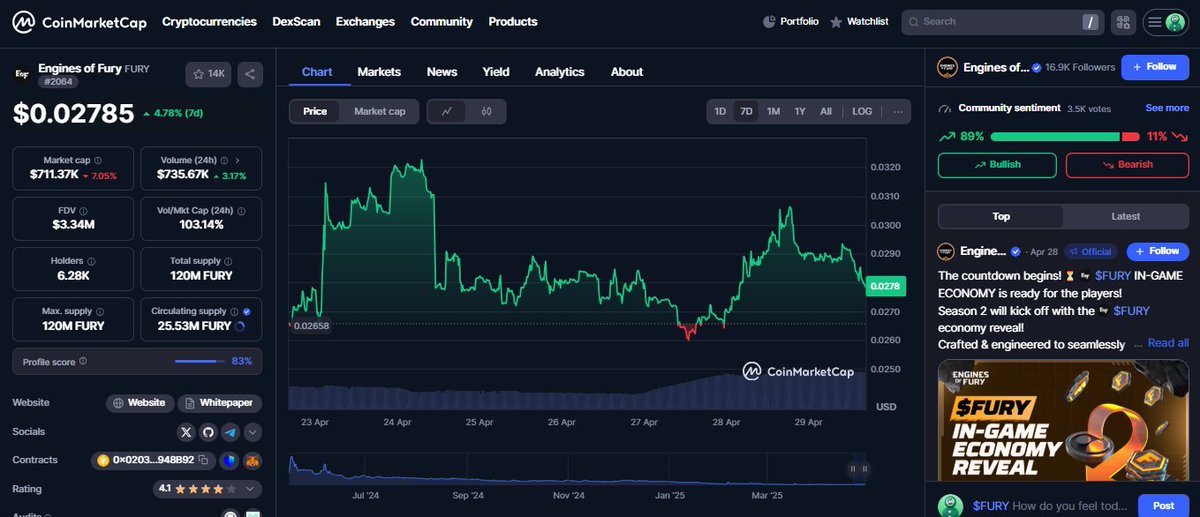Open the DexScan menu
1200x517 pixels.
click(296, 21)
